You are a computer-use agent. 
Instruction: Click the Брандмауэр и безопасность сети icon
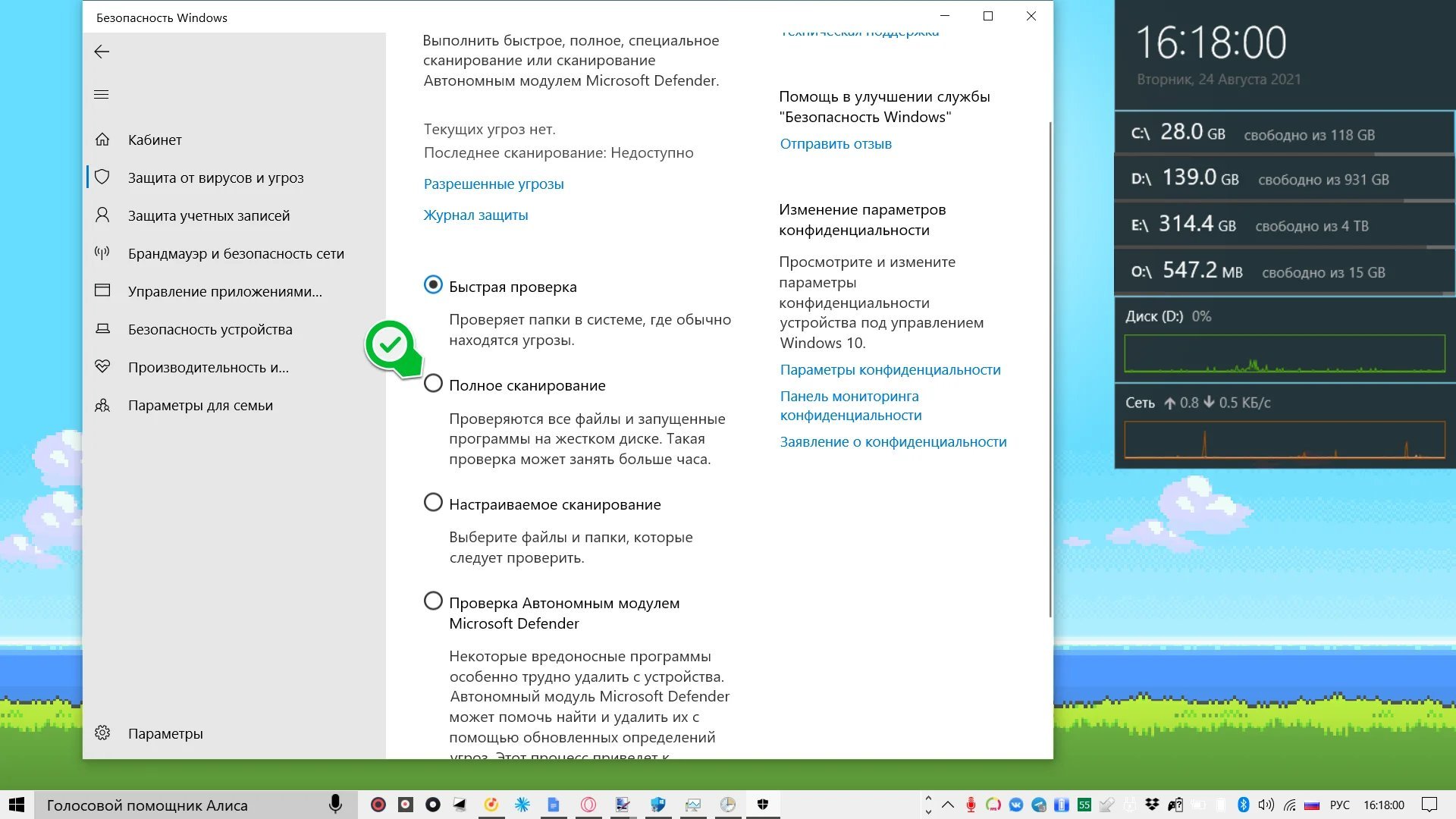pos(100,253)
